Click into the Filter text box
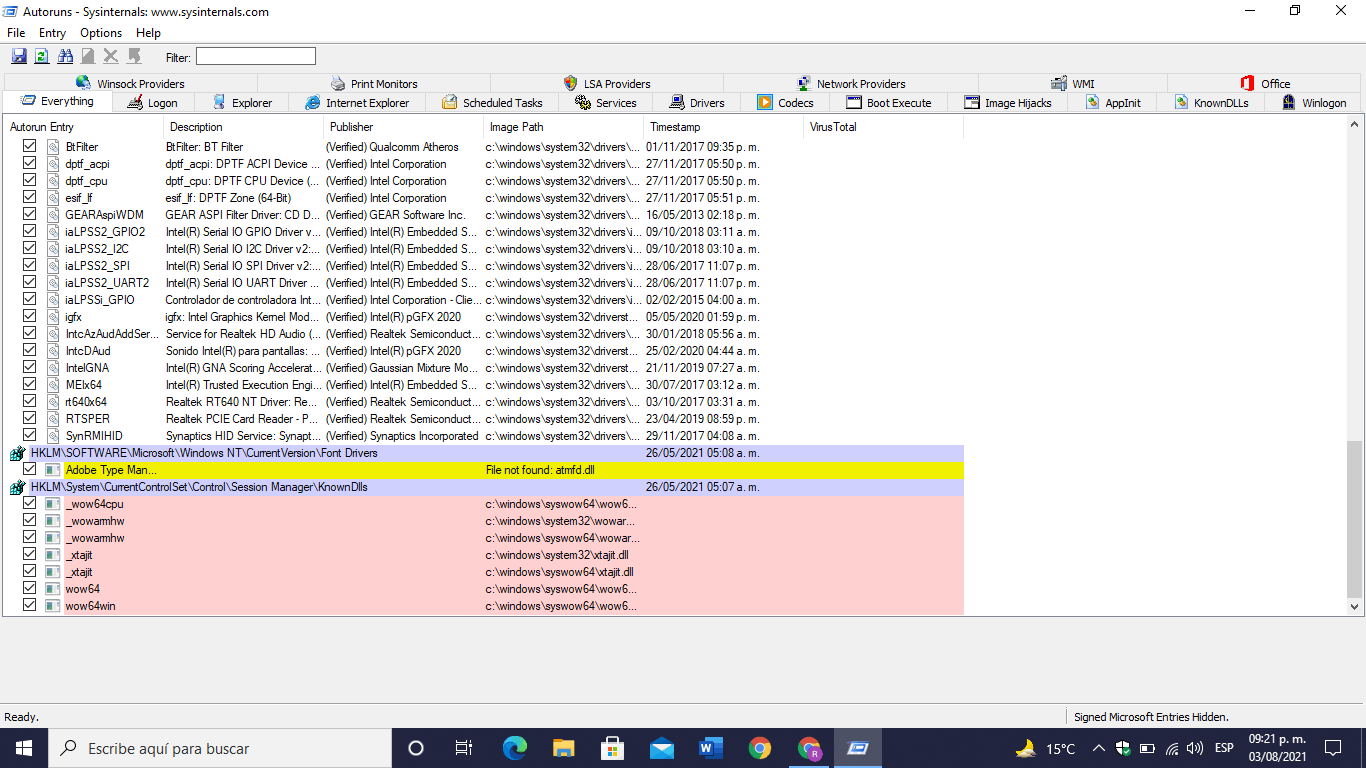1366x768 pixels. pyautogui.click(x=256, y=57)
